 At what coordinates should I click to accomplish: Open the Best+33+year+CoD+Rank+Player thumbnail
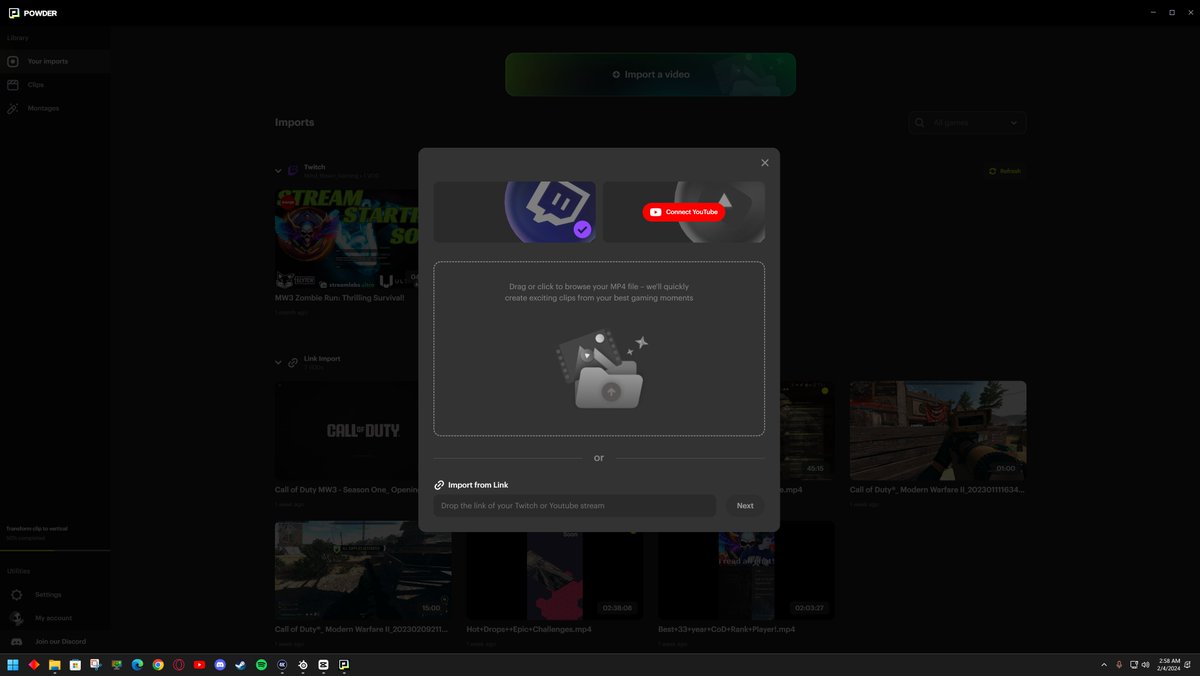(746, 570)
